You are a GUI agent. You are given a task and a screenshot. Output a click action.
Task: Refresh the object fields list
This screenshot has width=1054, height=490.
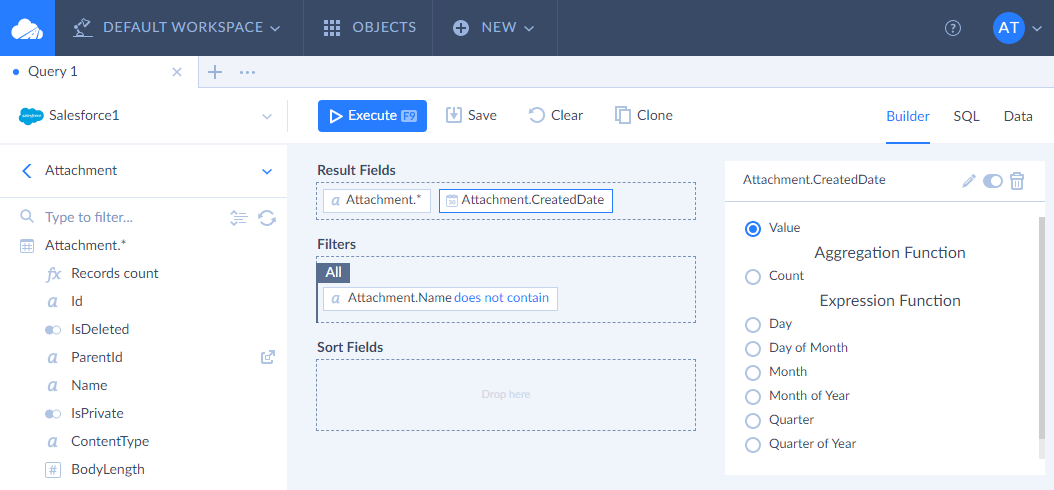pos(267,218)
